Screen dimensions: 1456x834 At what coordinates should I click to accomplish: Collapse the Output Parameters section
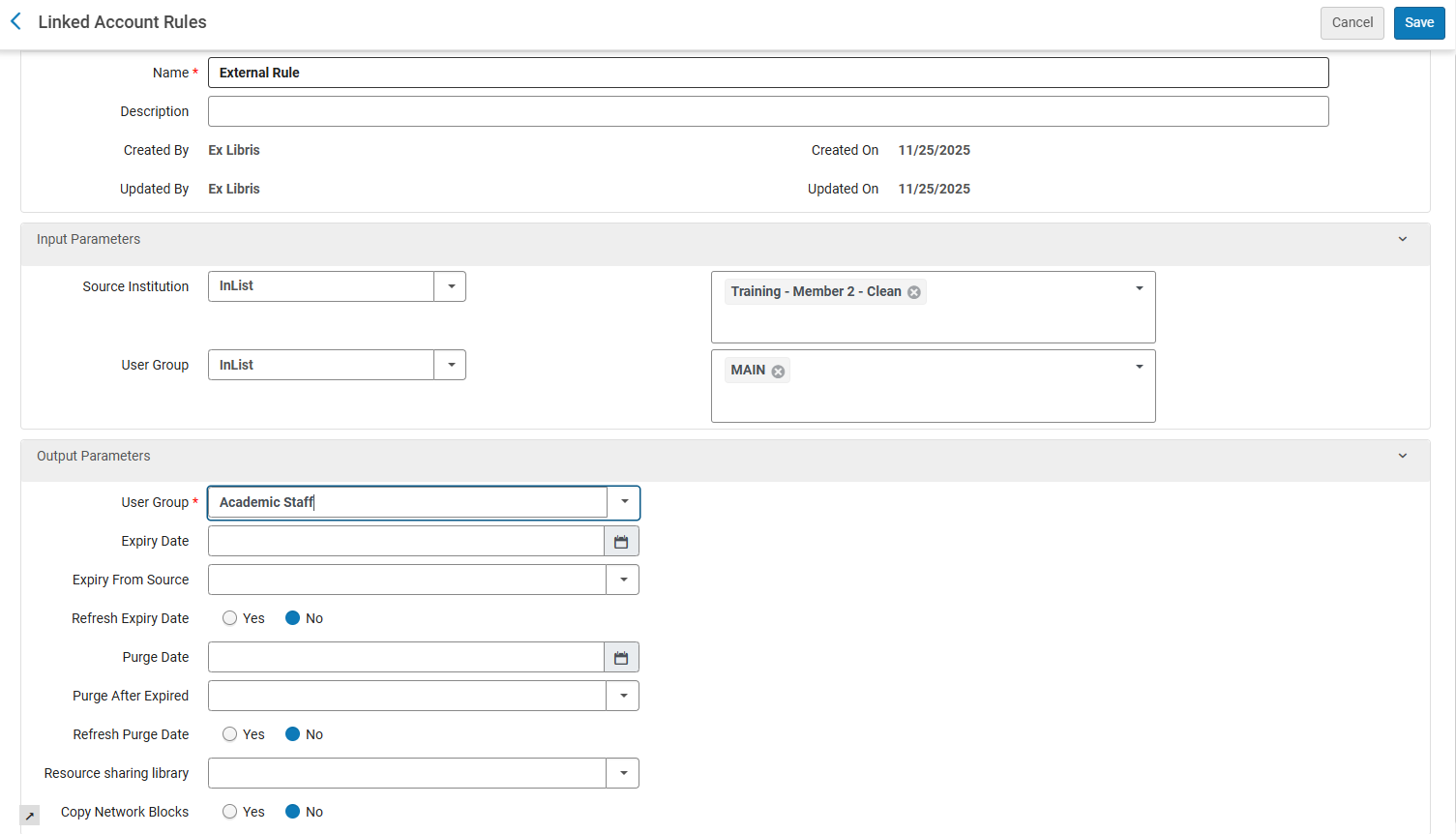1402,457
